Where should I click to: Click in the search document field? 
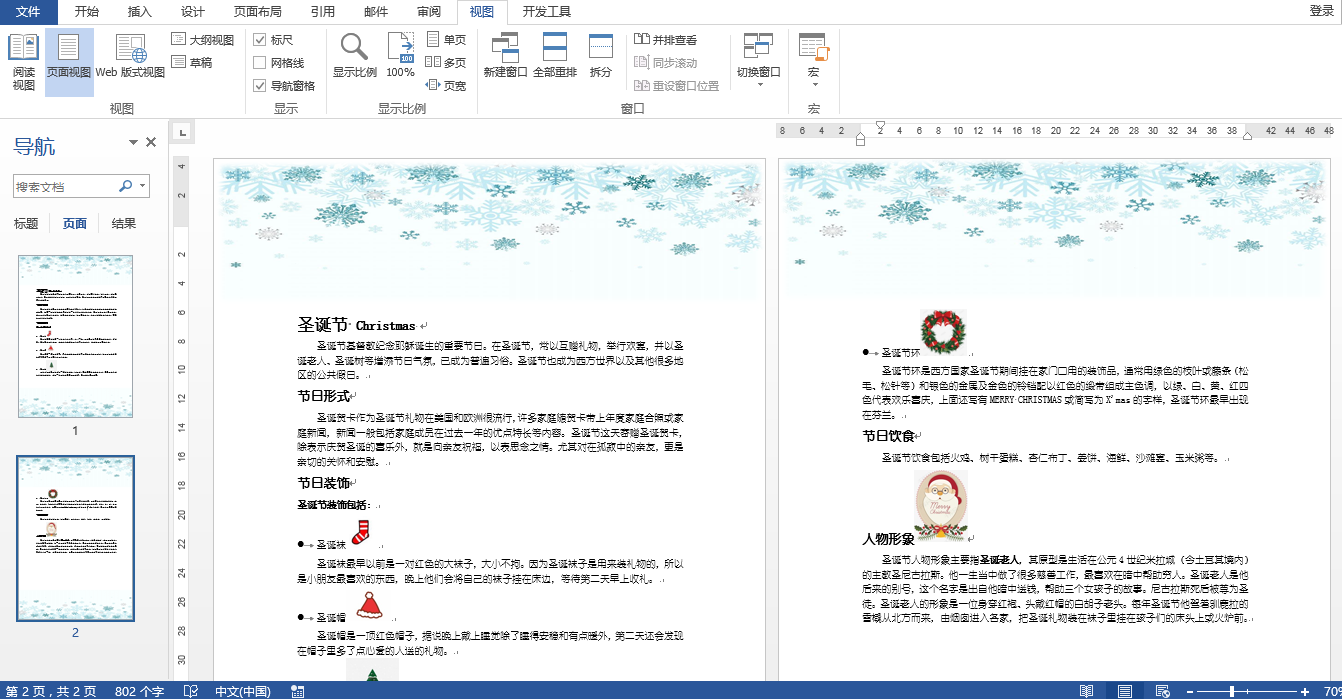click(65, 186)
